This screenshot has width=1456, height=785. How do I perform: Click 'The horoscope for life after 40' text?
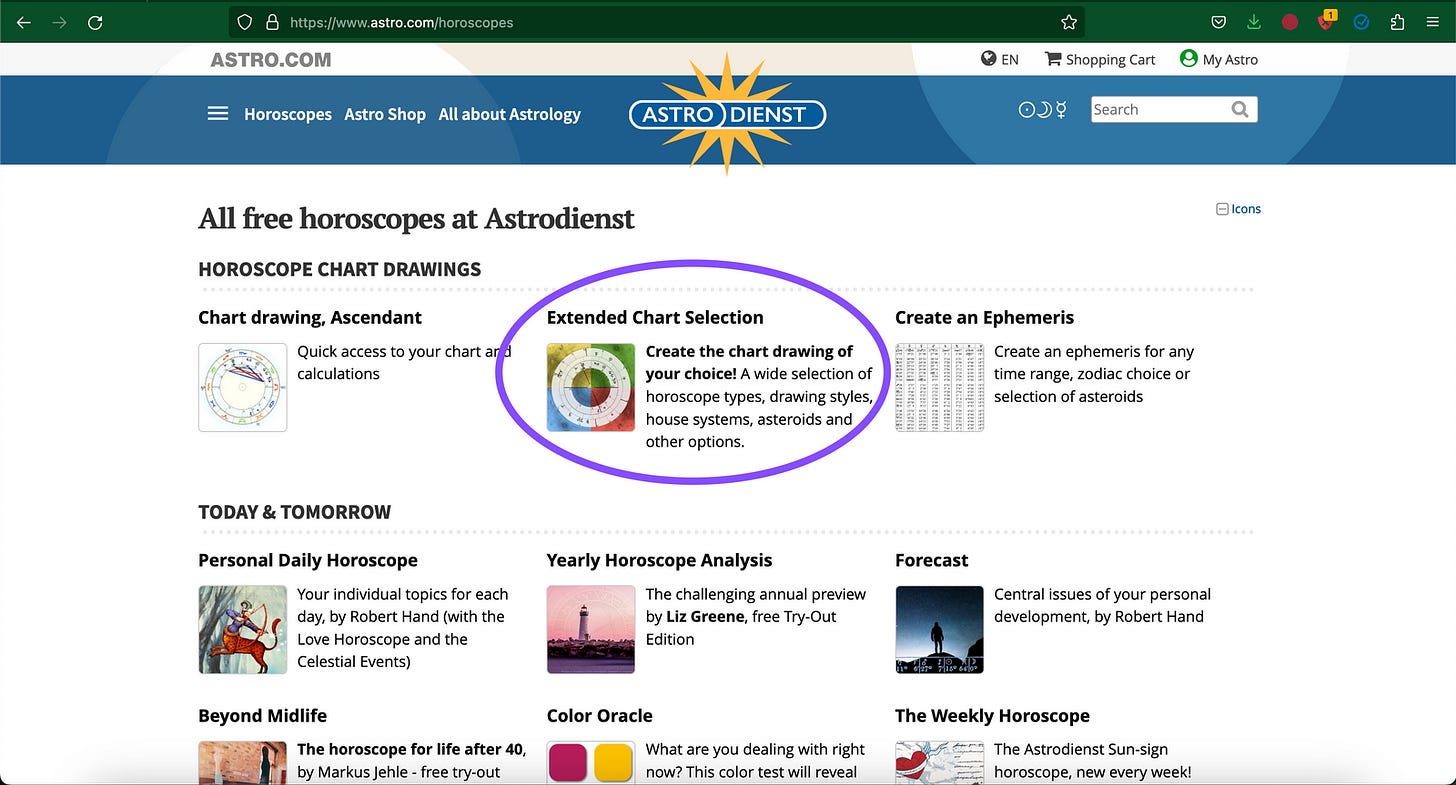pos(410,749)
